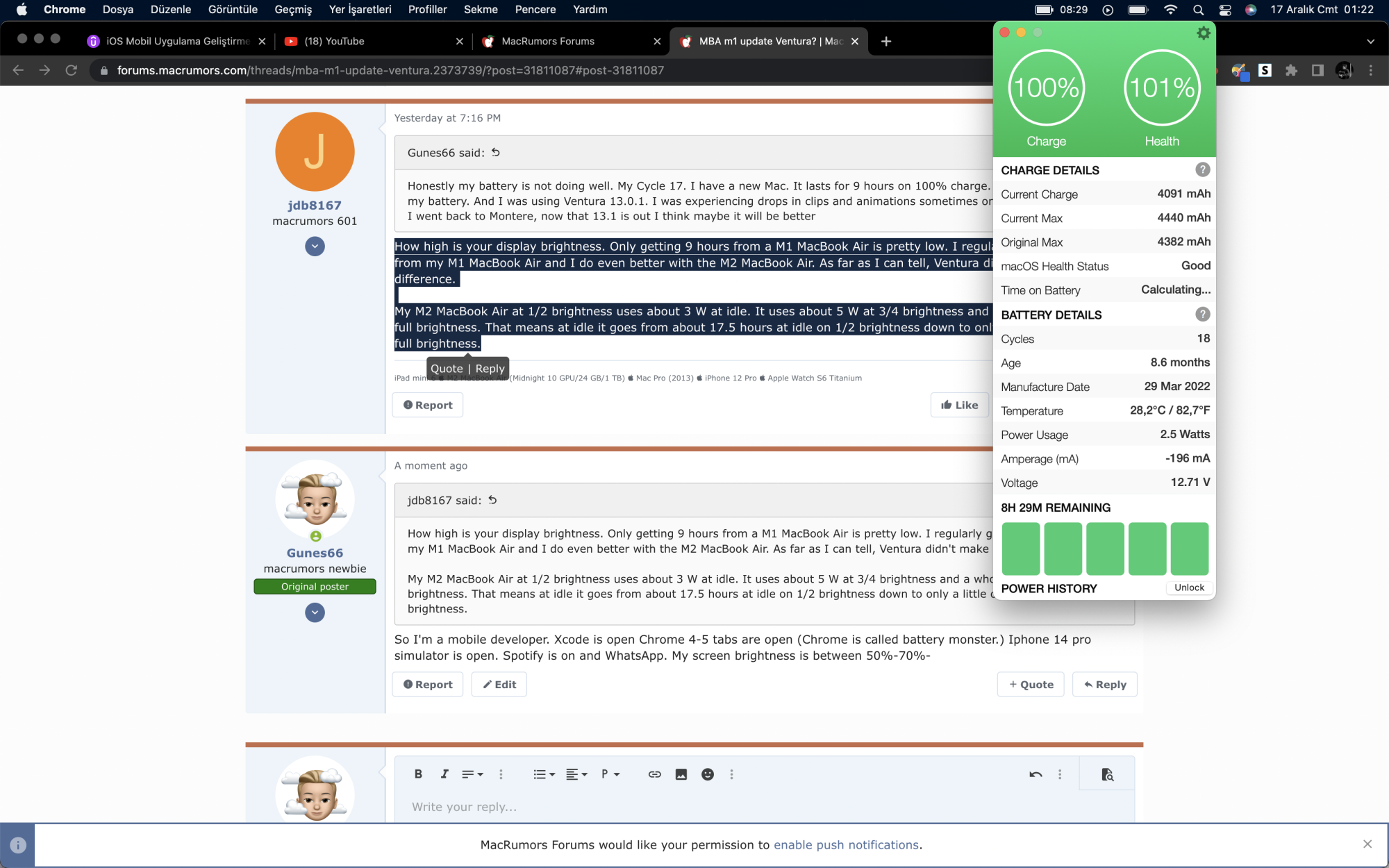Click Wi-Fi icon in menu bar
Screen dimensions: 1389x868
[x=1170, y=10]
